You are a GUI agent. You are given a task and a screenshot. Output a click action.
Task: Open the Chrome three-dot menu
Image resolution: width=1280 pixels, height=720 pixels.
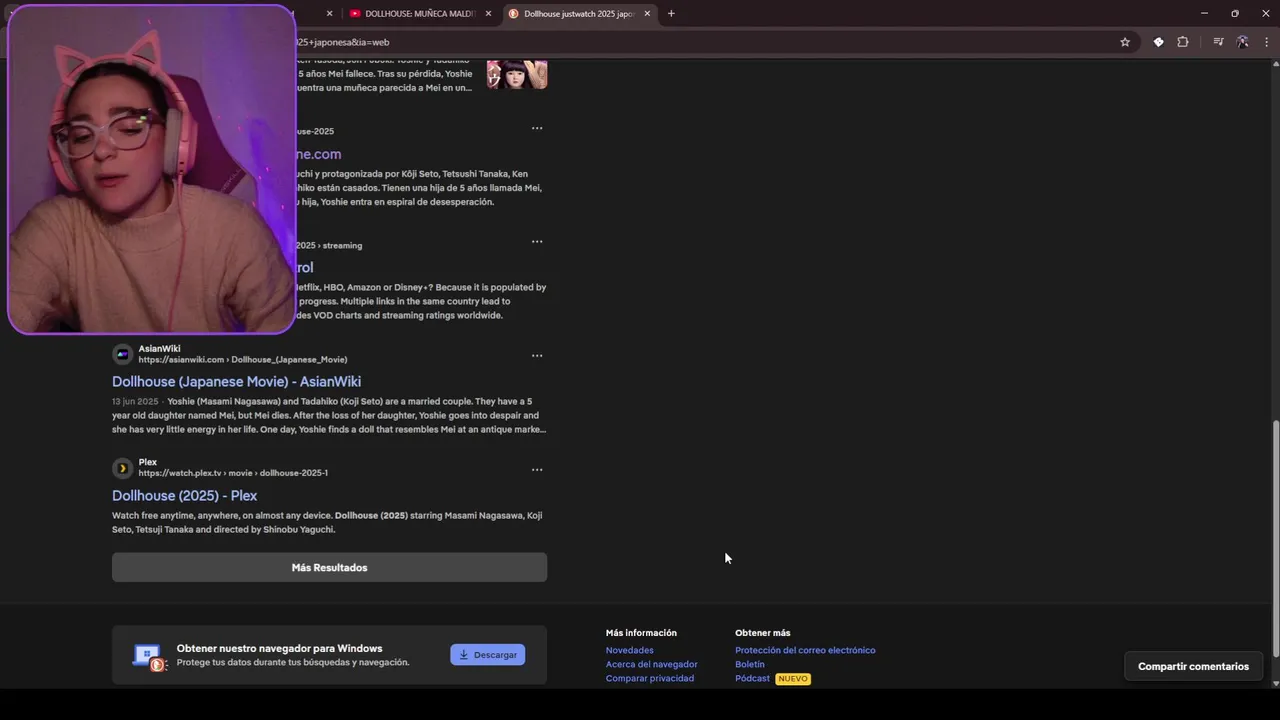[x=1266, y=42]
